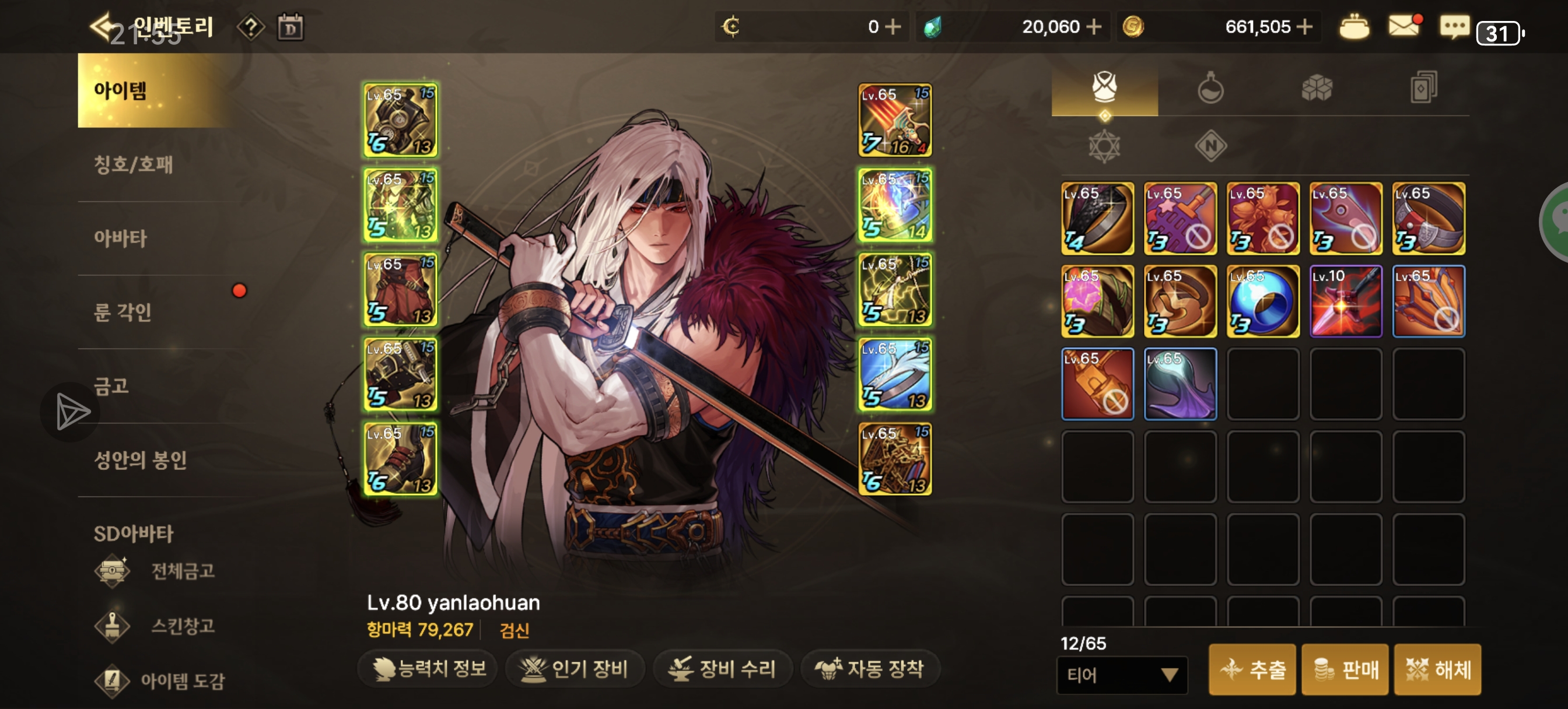Open the mail envelope icon

1404,26
